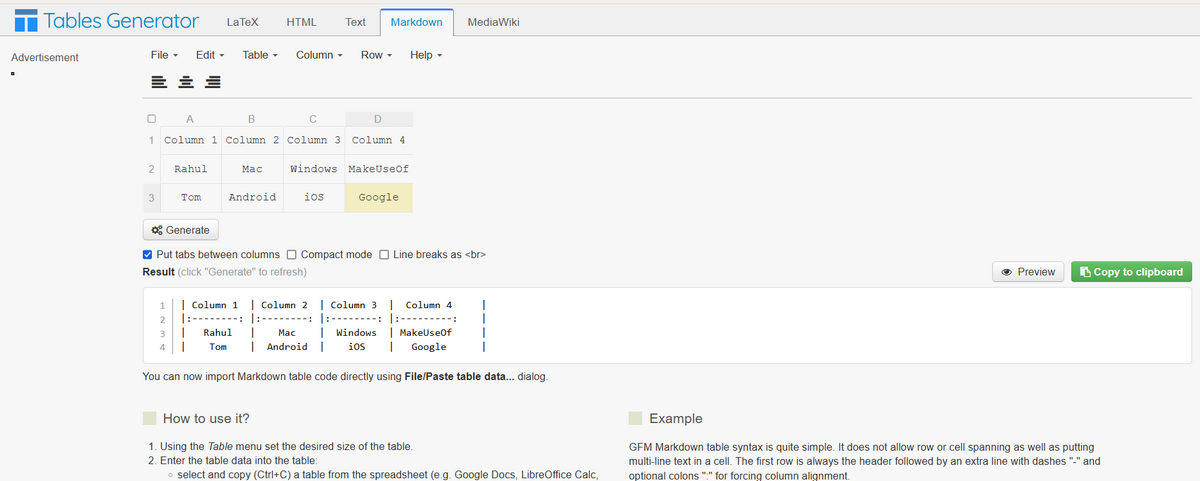Enable Compact mode option
This screenshot has width=1200, height=481.
tap(293, 254)
